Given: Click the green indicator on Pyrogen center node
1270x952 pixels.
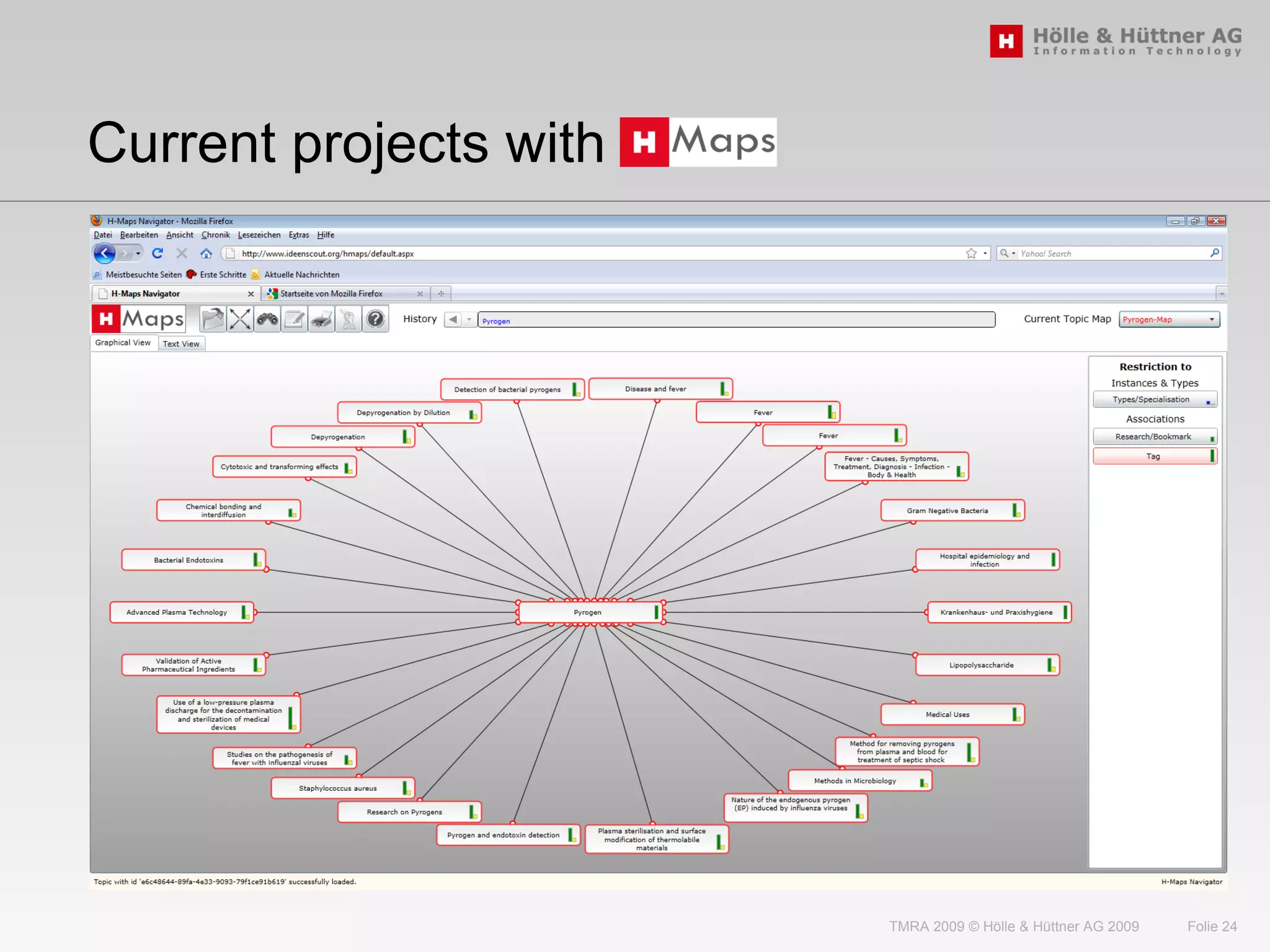Looking at the screenshot, I should click(x=656, y=612).
